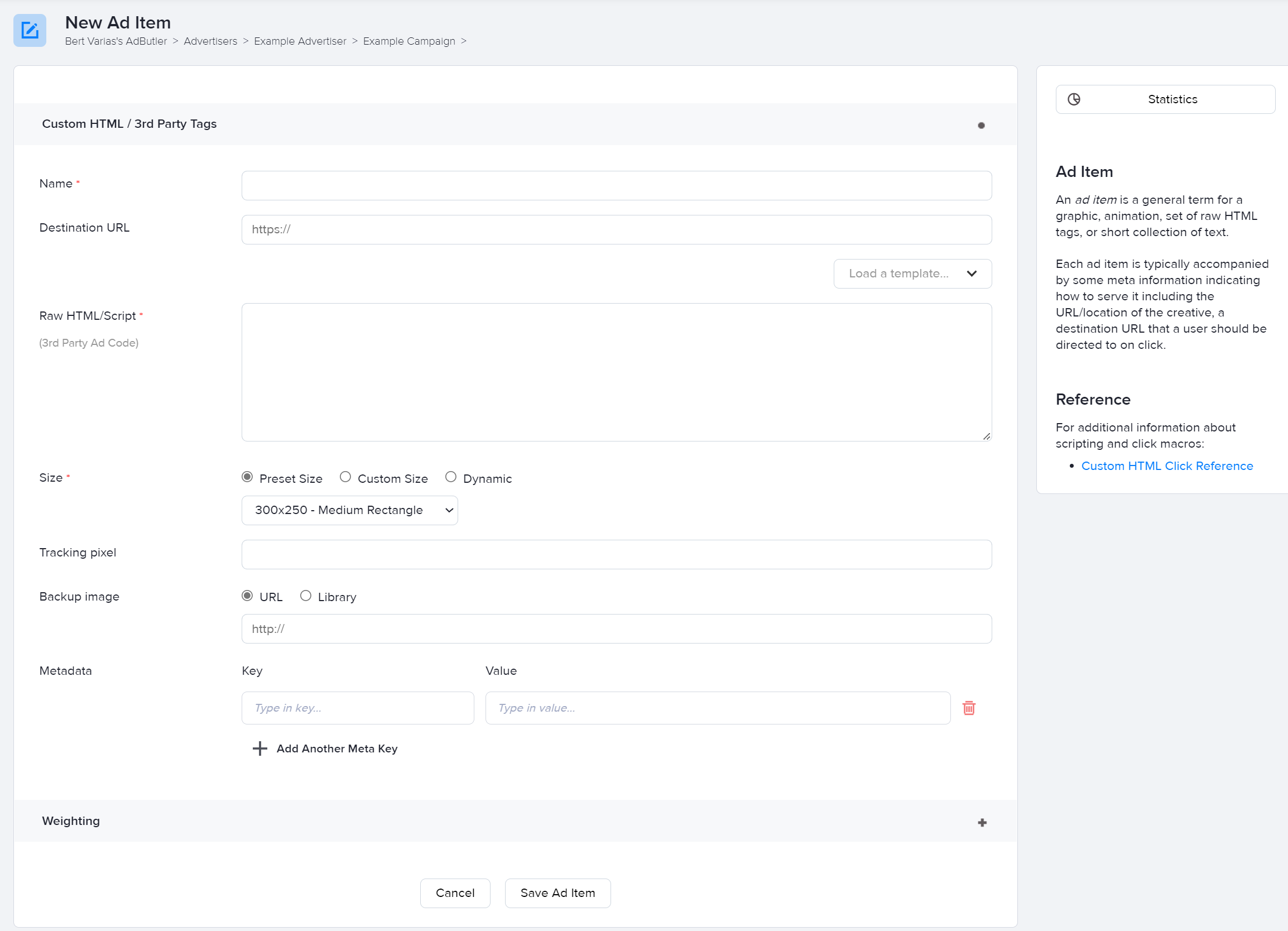Click the plus icon to add another meta key
Screen dimensions: 1288x931
pos(259,748)
